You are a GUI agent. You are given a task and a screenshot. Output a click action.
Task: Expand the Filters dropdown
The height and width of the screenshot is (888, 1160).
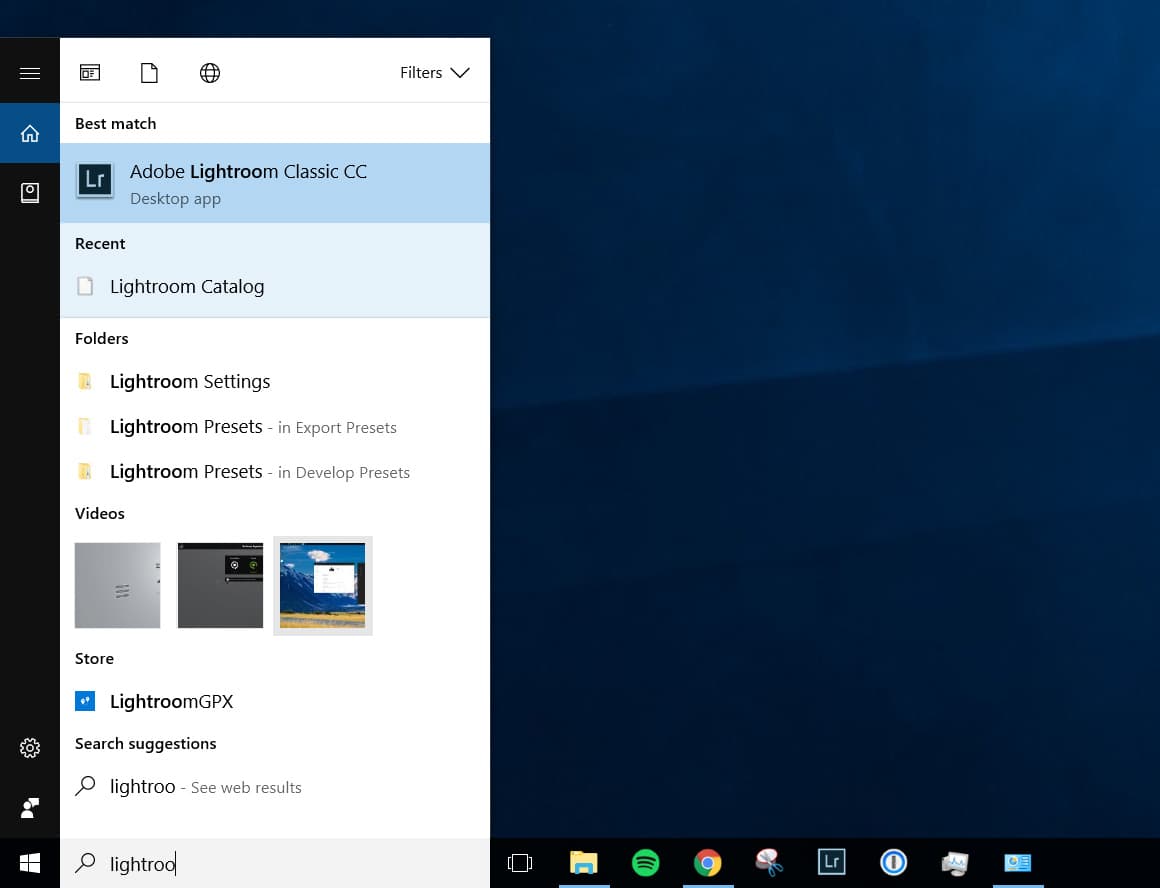coord(434,73)
